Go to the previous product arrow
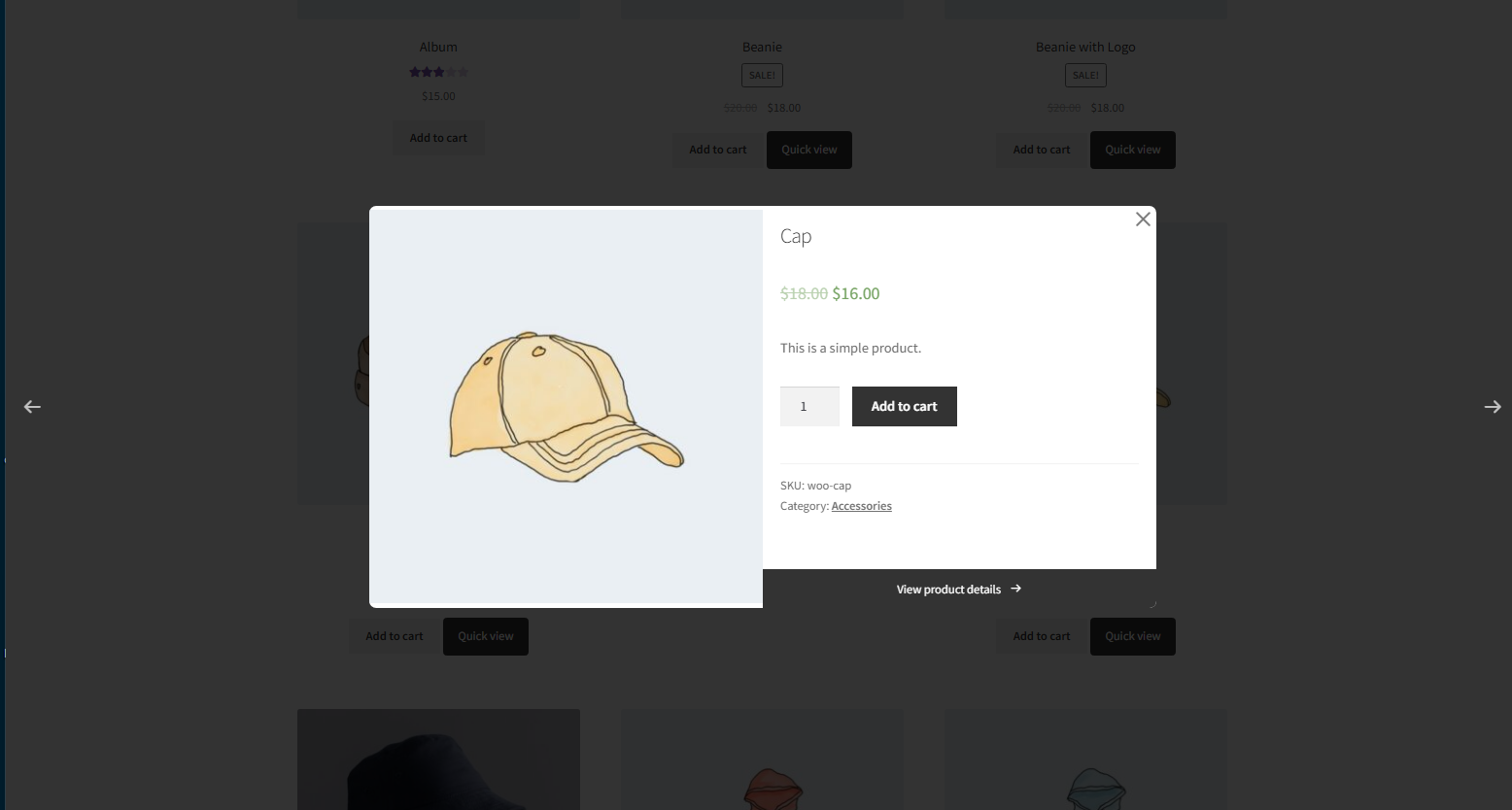 pos(32,407)
